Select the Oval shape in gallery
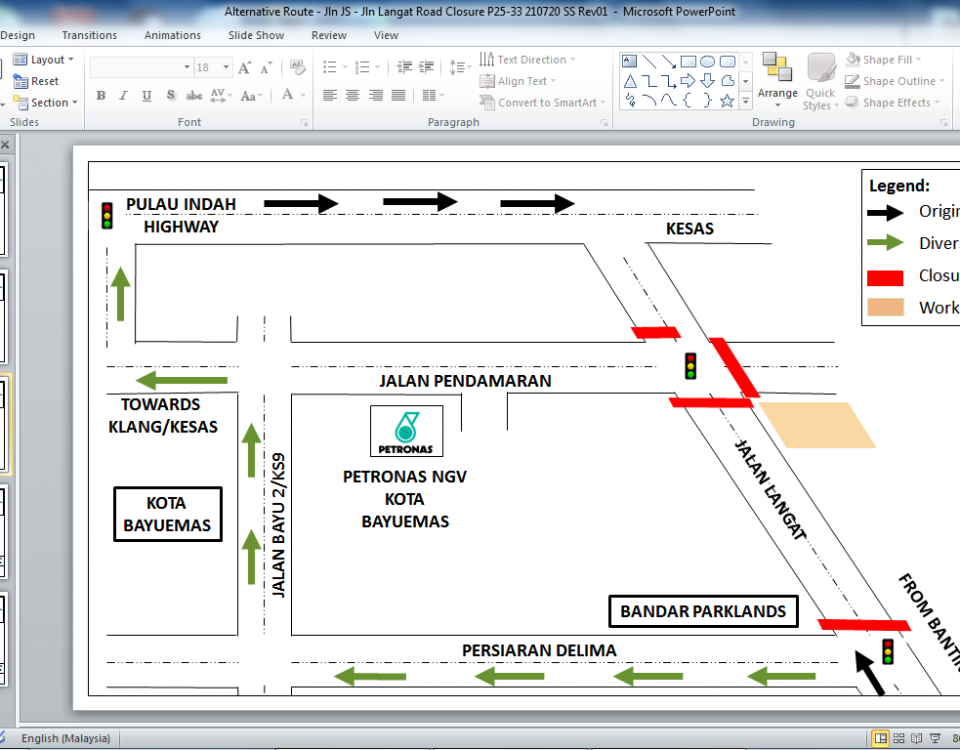 coord(708,62)
